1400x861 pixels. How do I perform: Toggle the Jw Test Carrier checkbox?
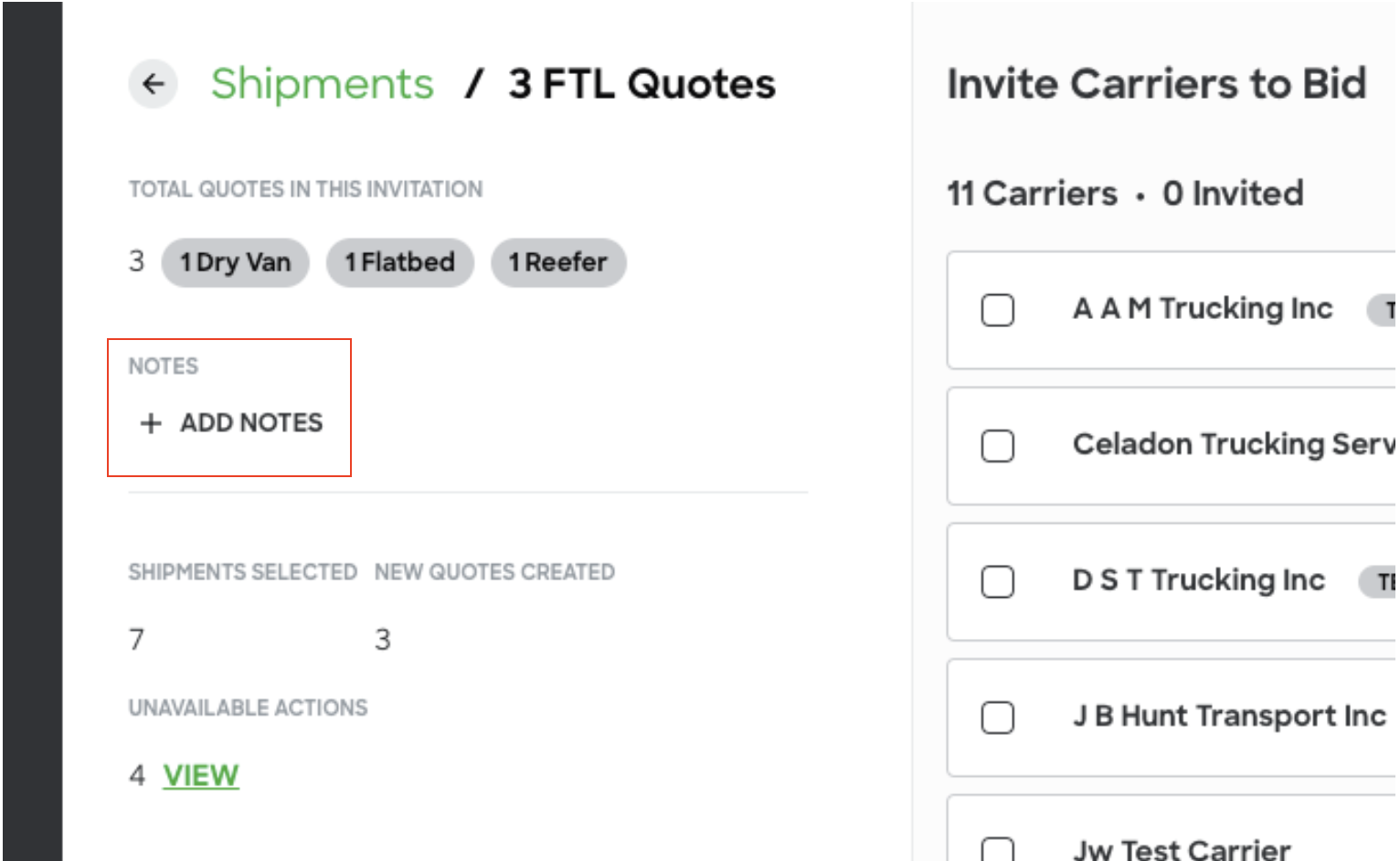click(x=997, y=849)
